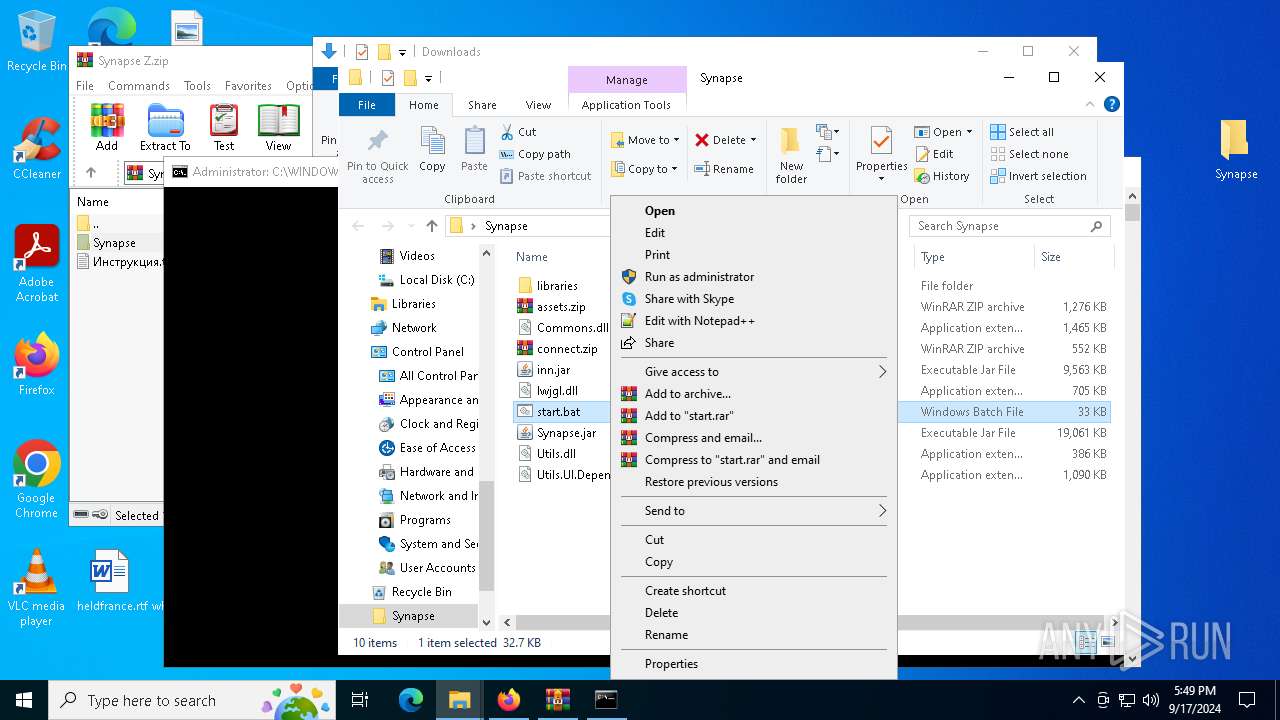The width and height of the screenshot is (1280, 720).
Task: Click the Windows Start button
Action: tap(24, 700)
